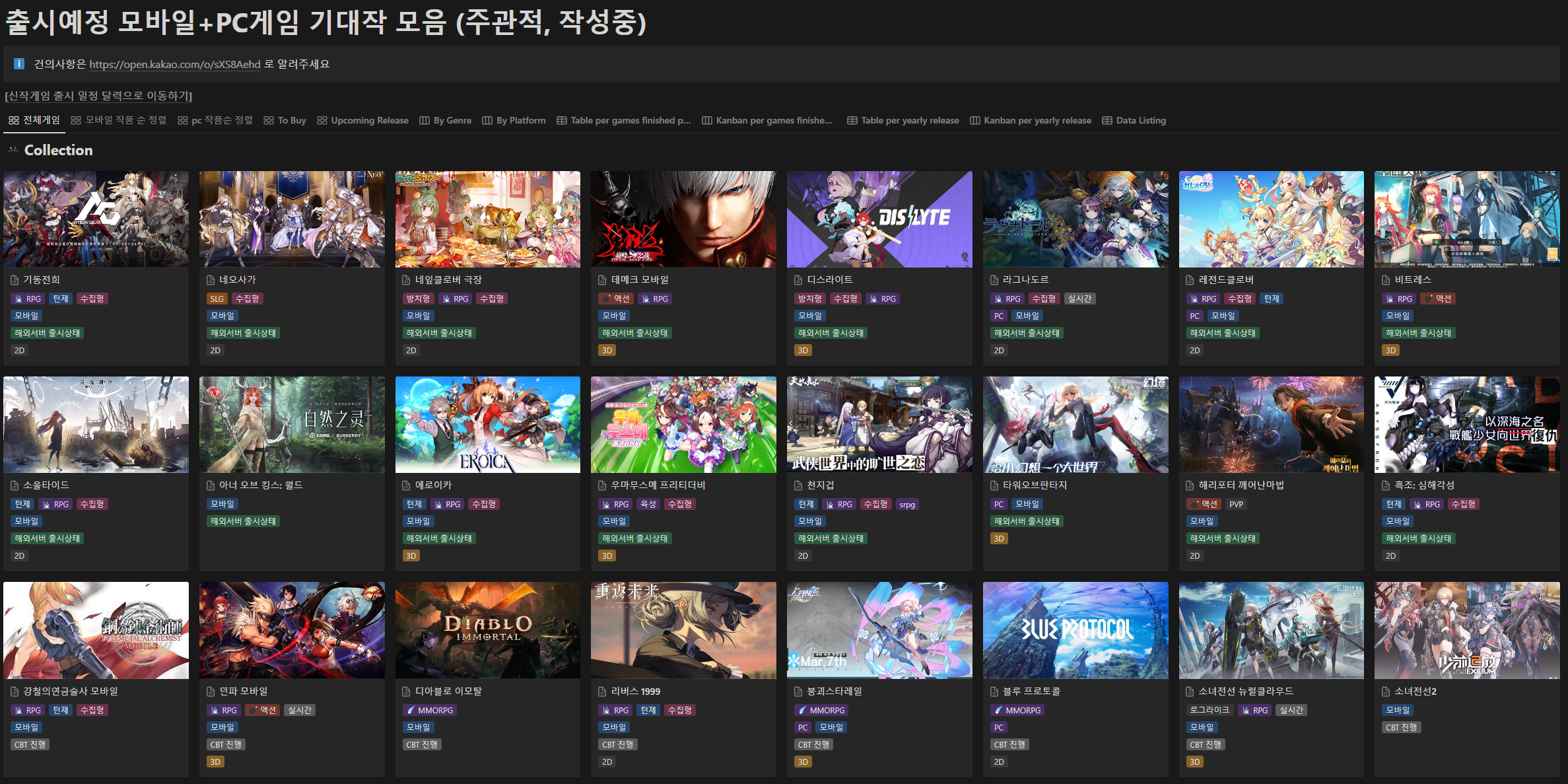Click the page icon beside 천지겁

tap(798, 485)
